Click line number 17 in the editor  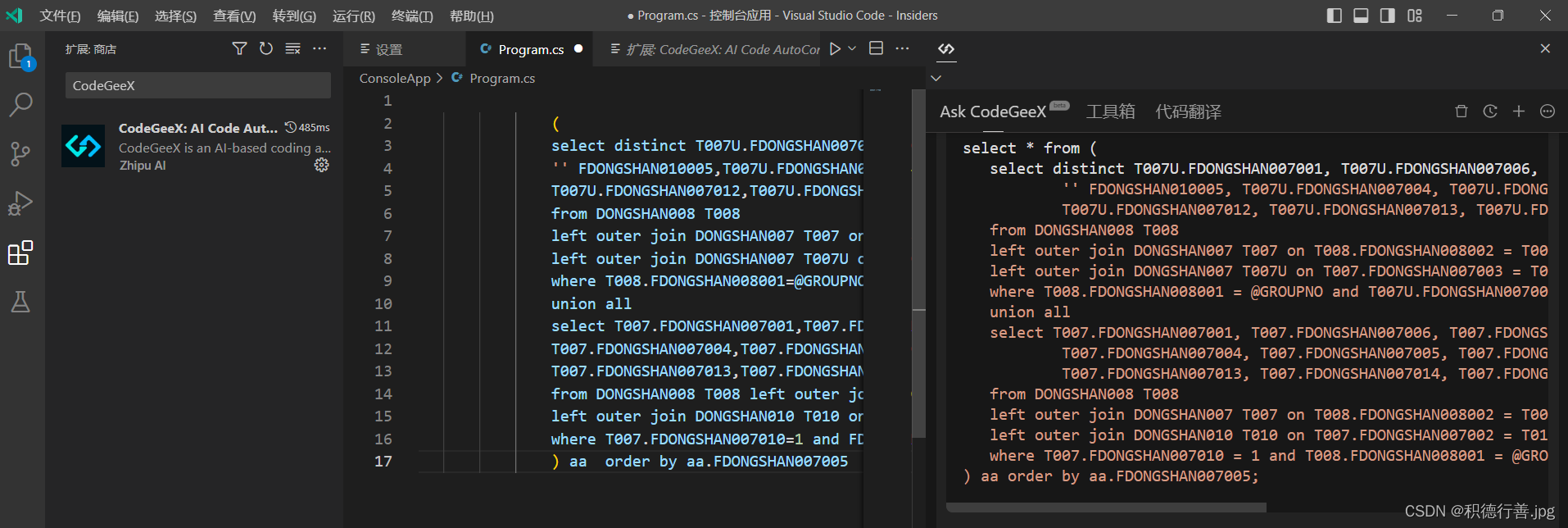point(383,462)
